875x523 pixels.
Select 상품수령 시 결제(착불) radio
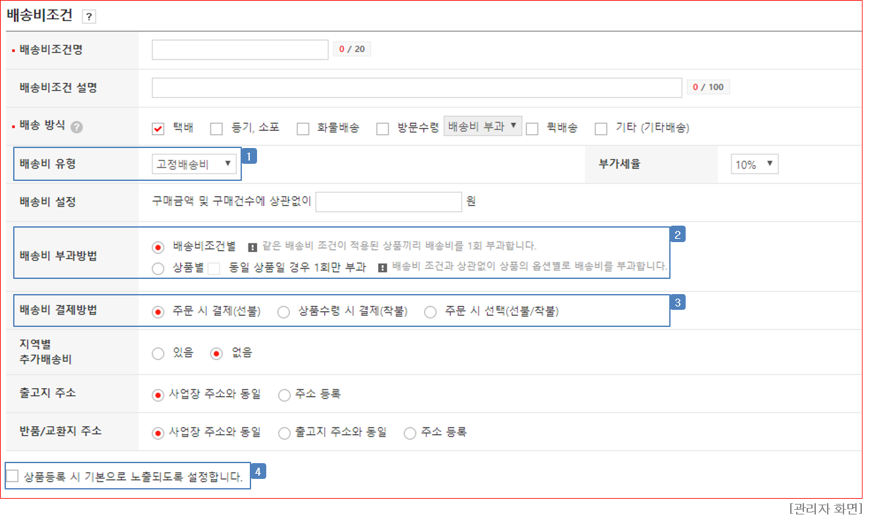[x=283, y=312]
